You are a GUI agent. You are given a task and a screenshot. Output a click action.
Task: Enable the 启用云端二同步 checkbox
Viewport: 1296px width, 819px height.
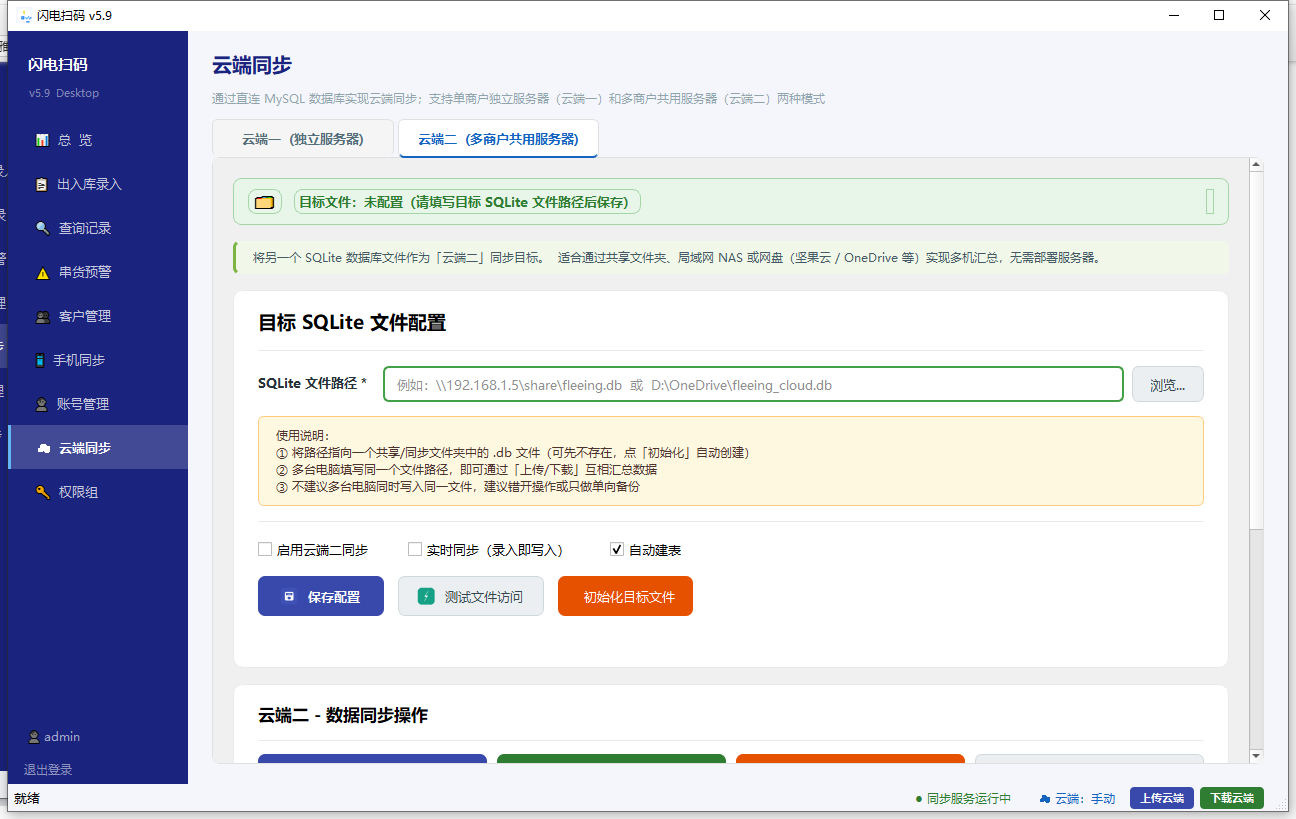tap(265, 549)
